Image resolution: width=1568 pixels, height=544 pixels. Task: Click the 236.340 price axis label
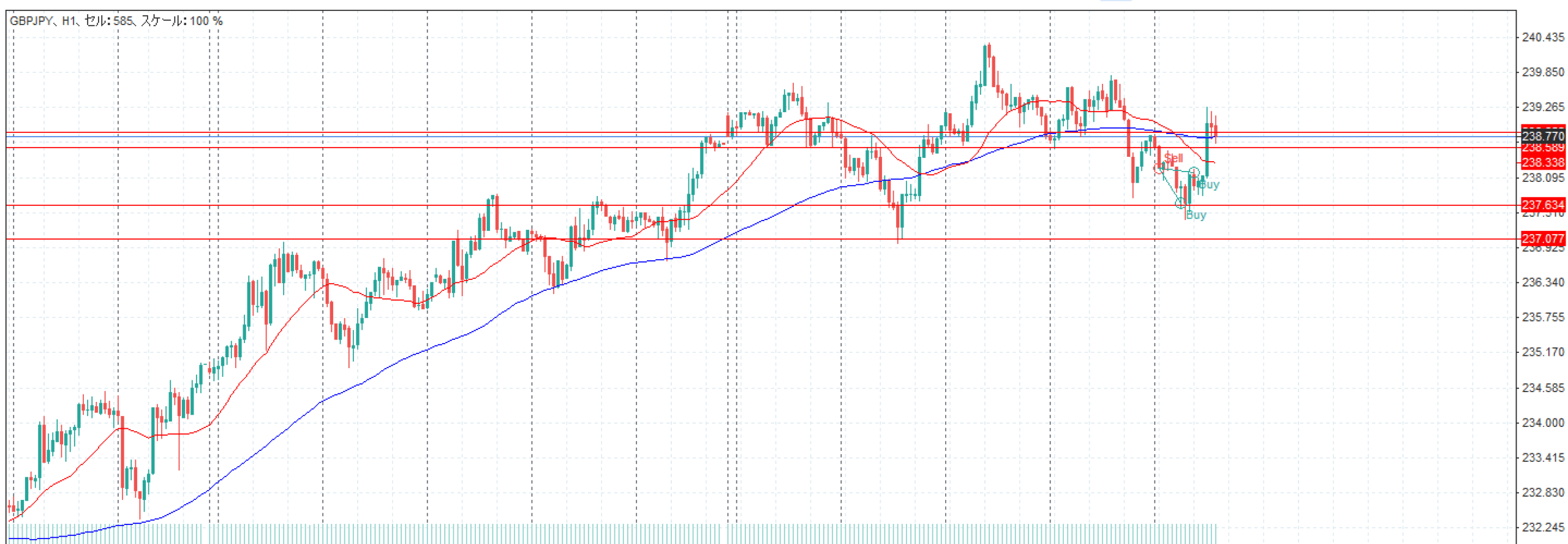pos(1542,282)
